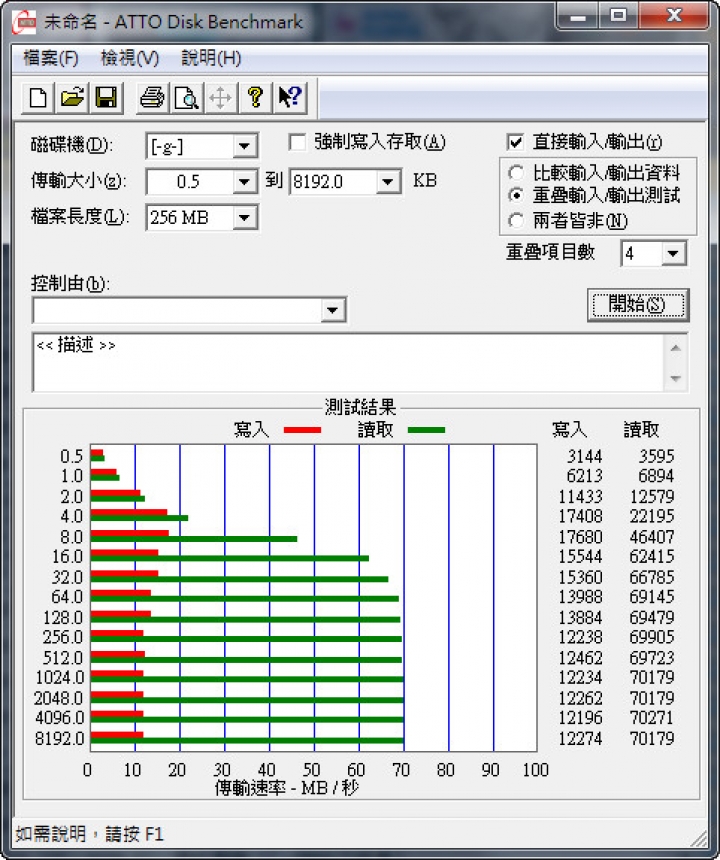The height and width of the screenshot is (860, 720).
Task: Click the 1024.0 row label in chart
Action: (60, 678)
